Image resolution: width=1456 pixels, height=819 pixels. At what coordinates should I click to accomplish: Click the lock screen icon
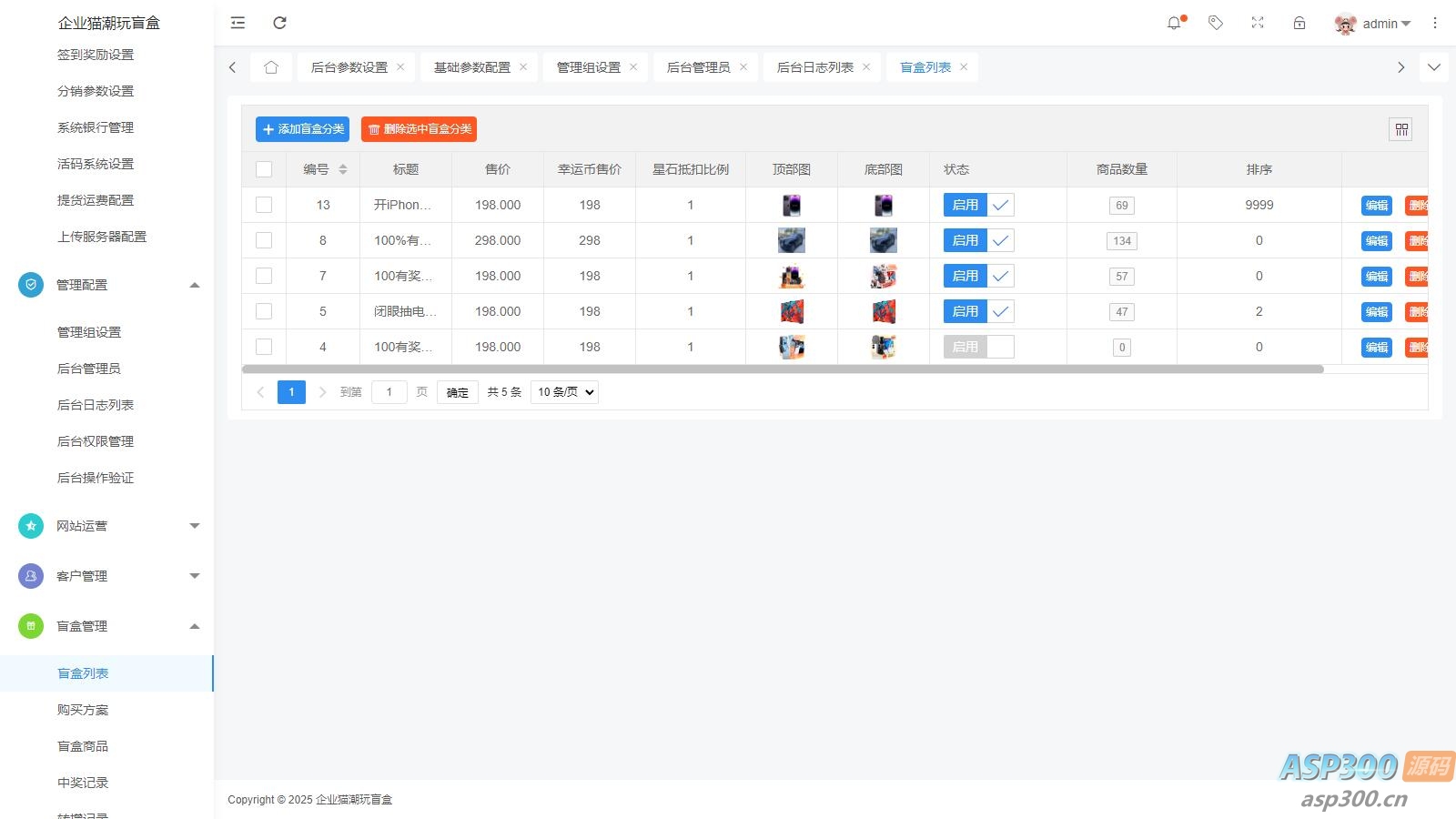1299,23
